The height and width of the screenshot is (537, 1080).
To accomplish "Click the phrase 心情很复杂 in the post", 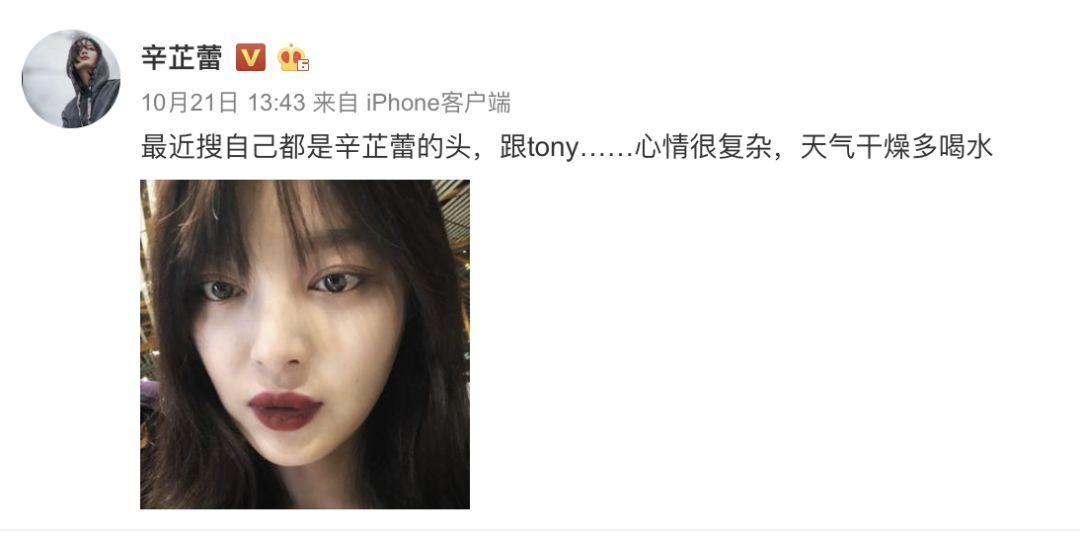I will pyautogui.click(x=701, y=147).
